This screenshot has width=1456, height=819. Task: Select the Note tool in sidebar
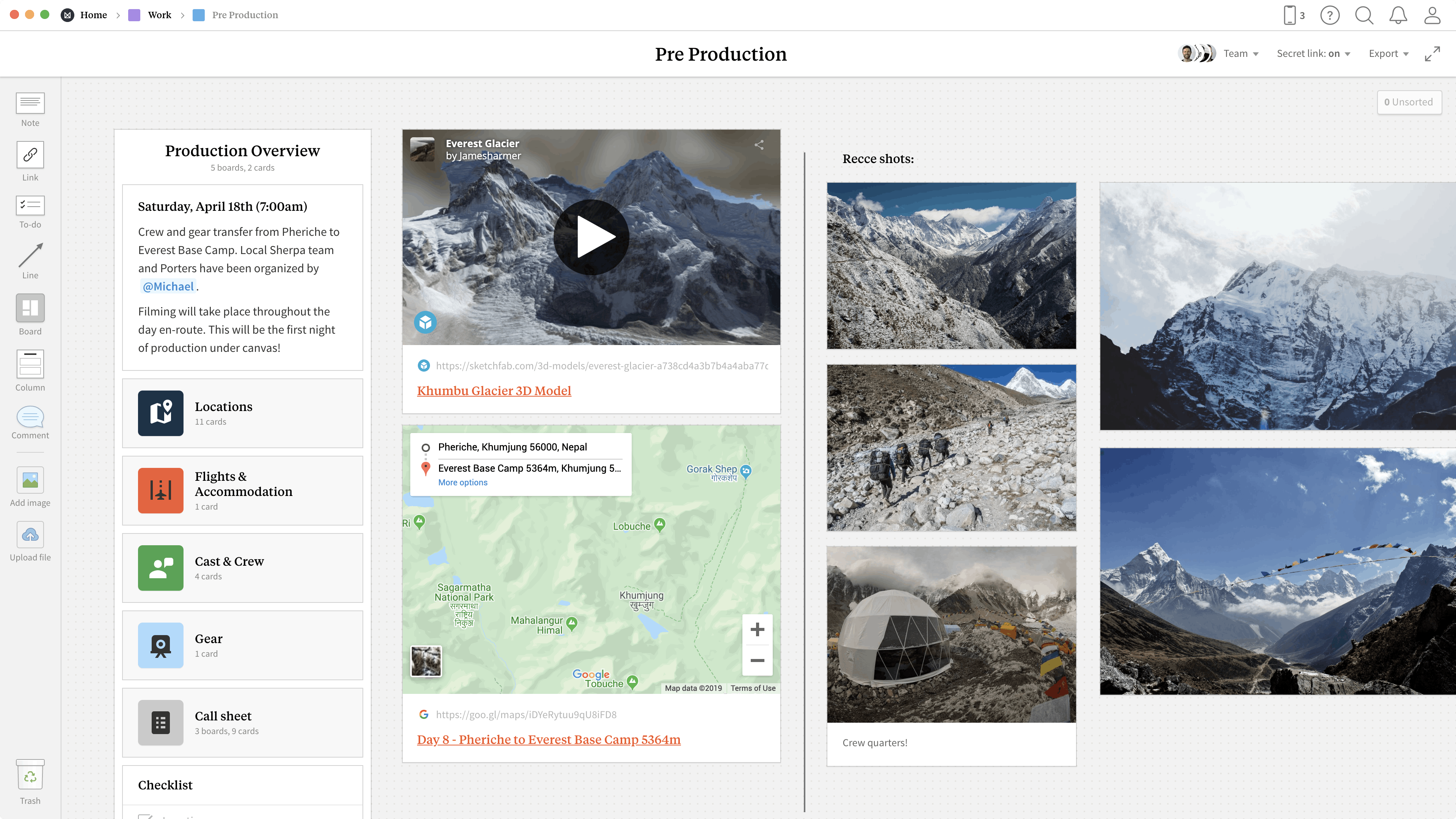point(30,104)
